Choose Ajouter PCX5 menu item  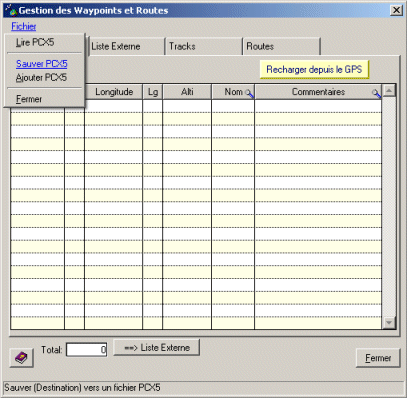(41, 77)
